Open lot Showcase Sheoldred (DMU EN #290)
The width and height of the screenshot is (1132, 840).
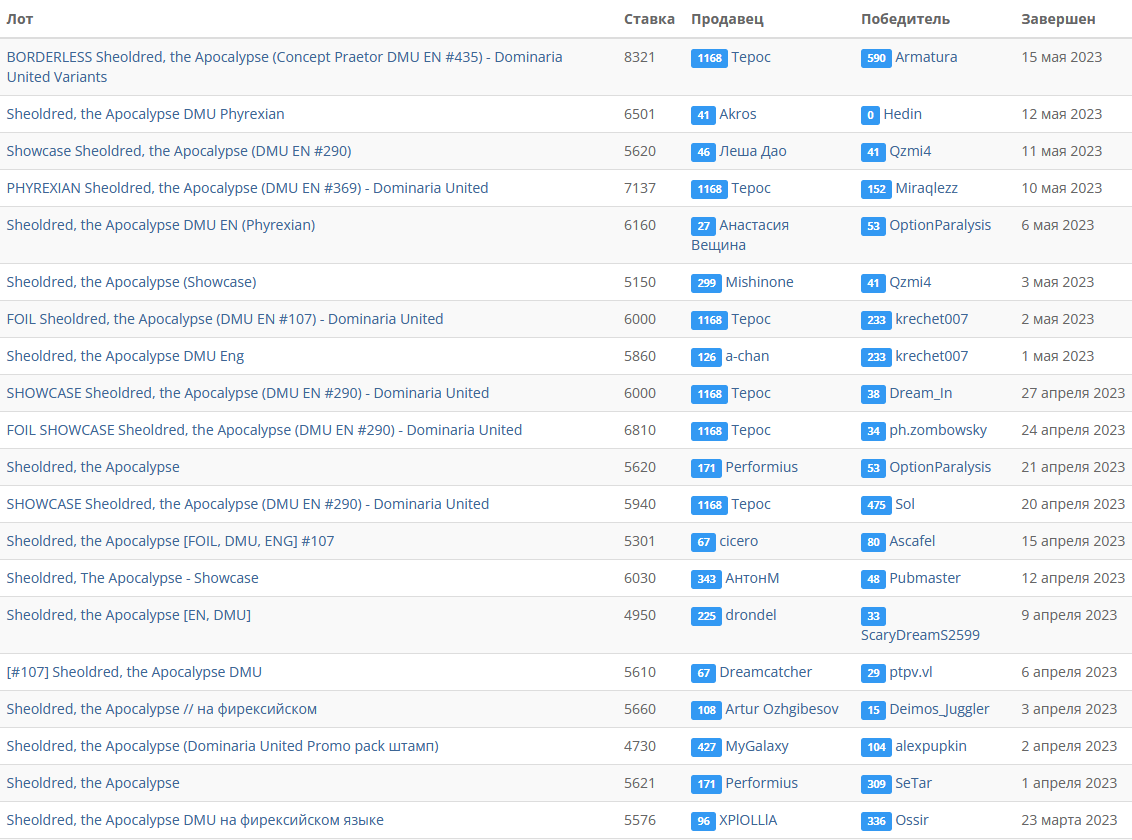tap(179, 151)
